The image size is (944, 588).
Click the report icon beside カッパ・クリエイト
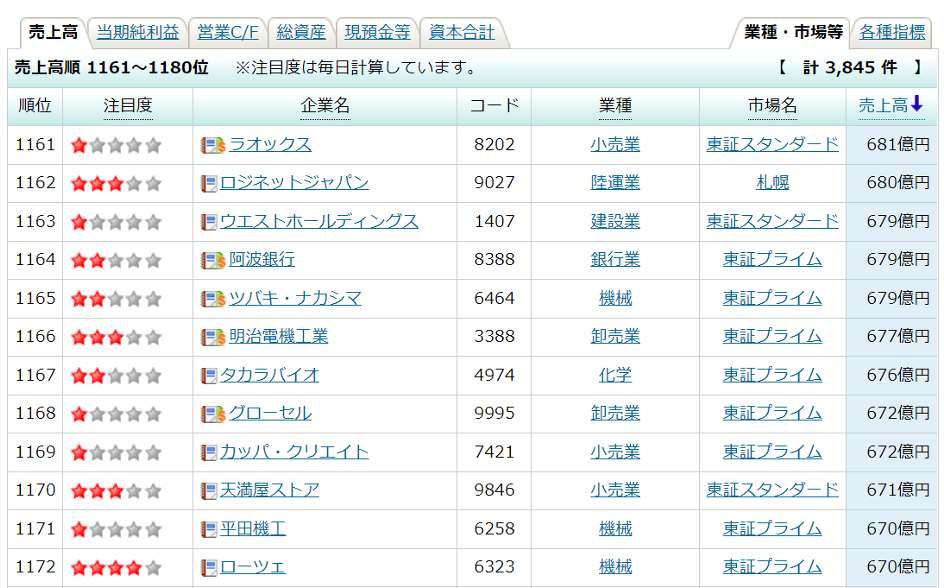click(x=208, y=453)
